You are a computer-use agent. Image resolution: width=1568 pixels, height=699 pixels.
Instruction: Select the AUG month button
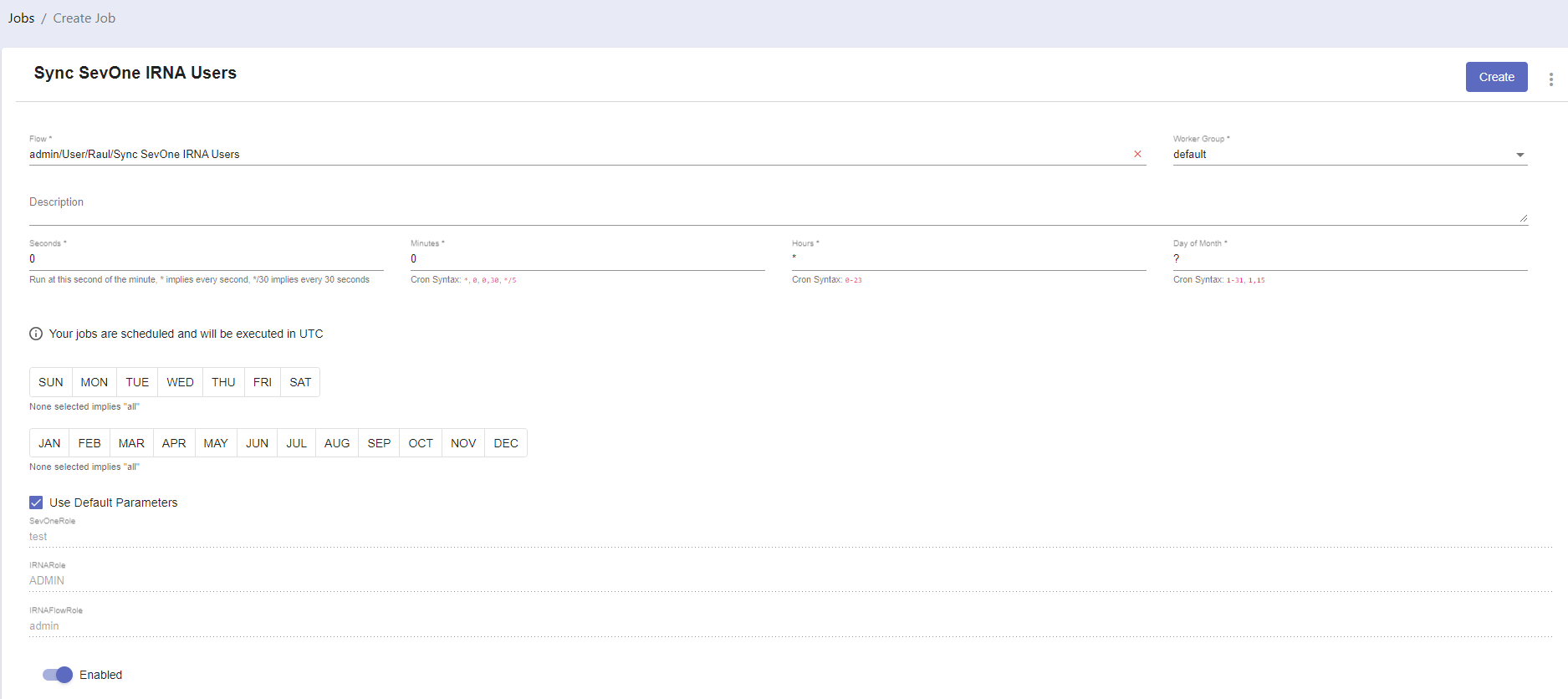[337, 443]
